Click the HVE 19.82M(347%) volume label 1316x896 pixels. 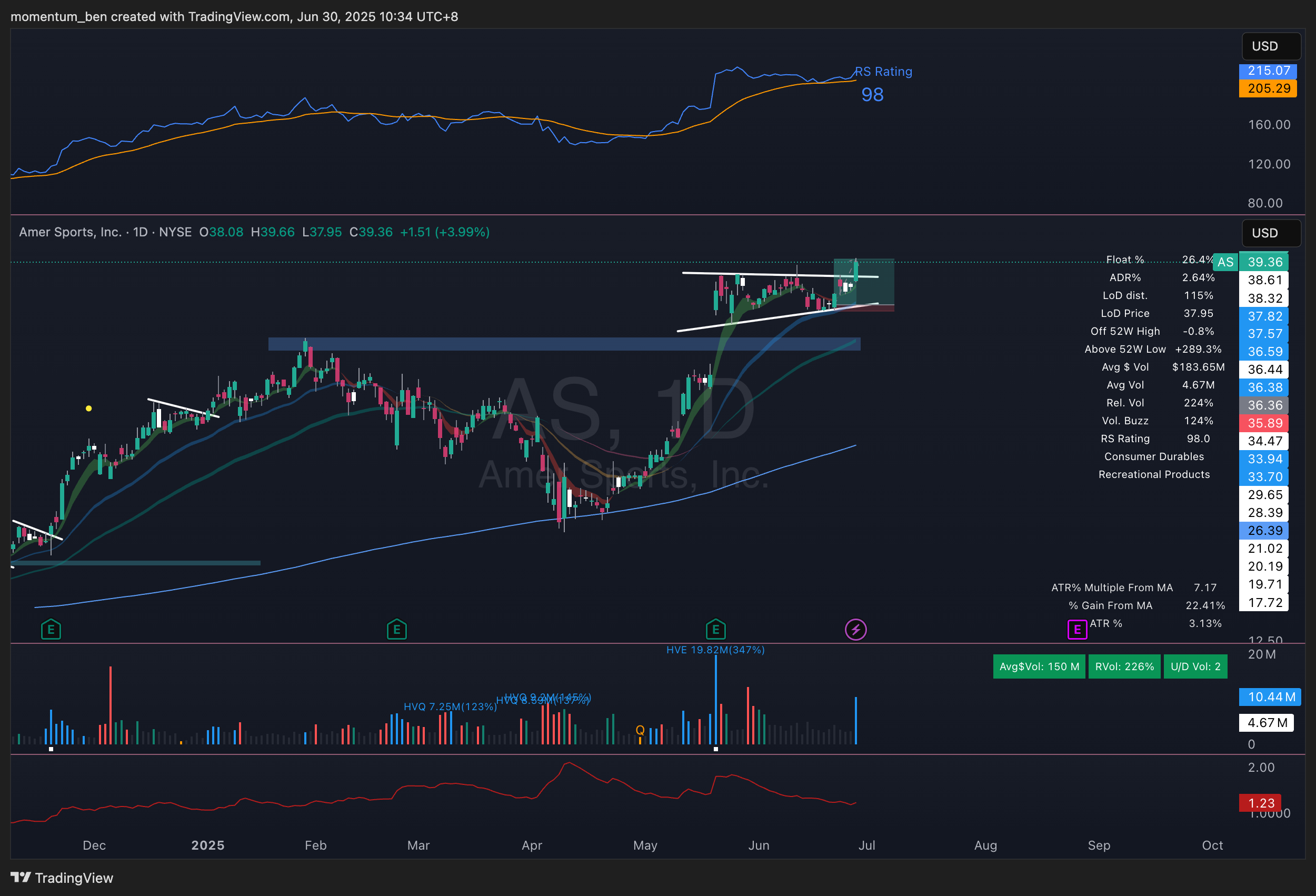[715, 650]
